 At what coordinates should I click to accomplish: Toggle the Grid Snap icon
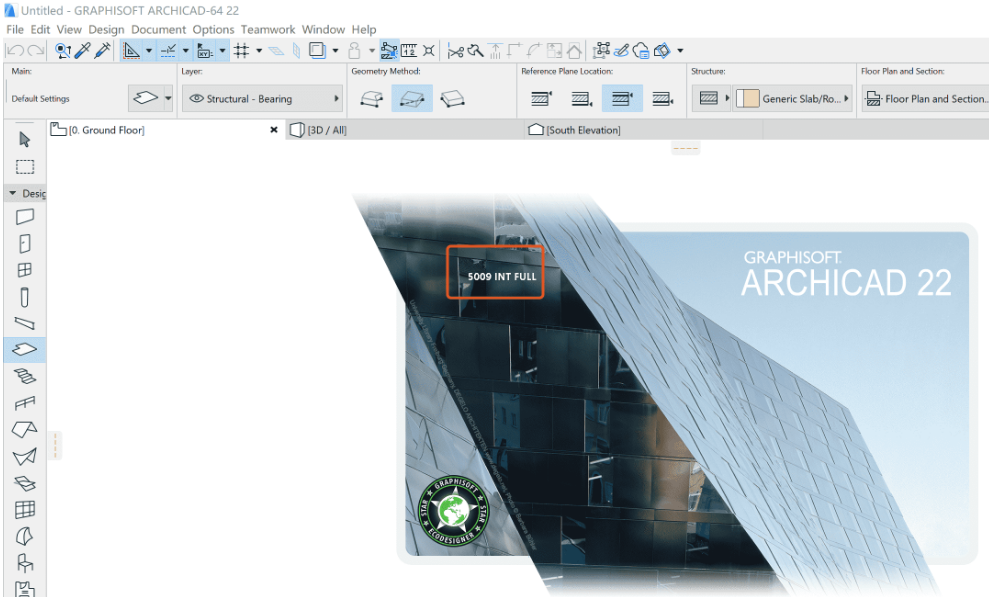click(x=241, y=50)
